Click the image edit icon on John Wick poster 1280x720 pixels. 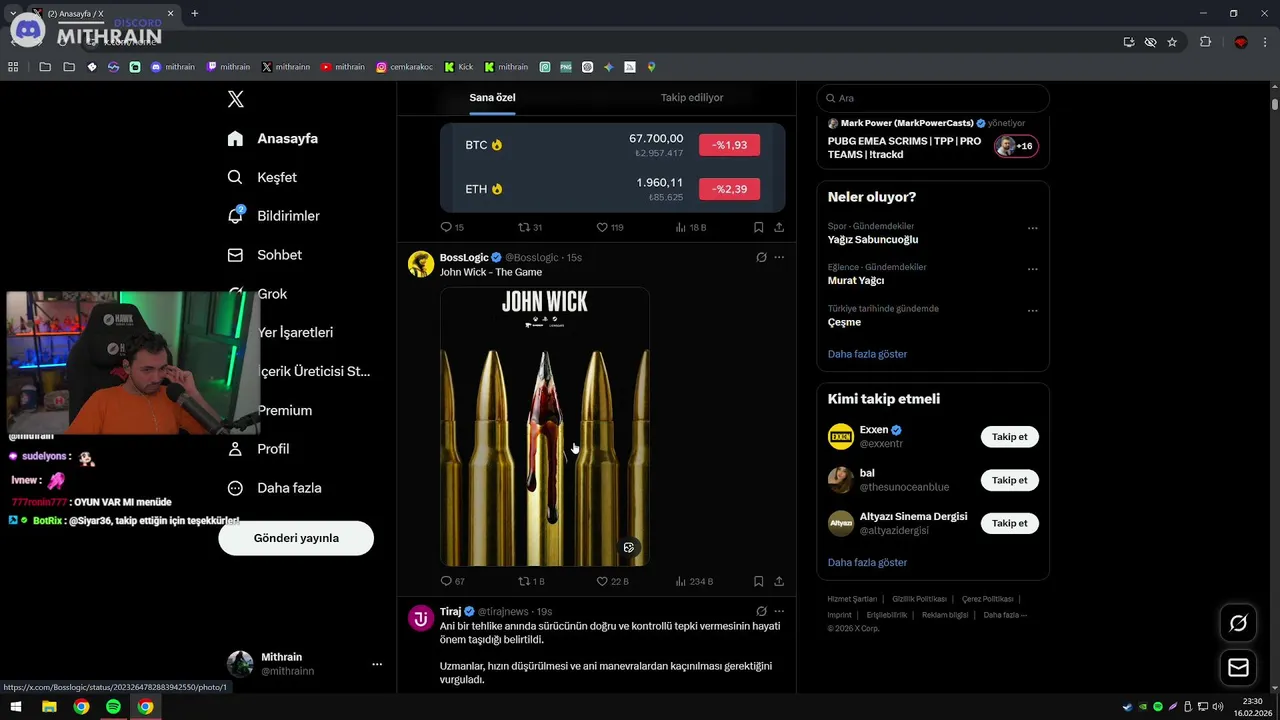pyautogui.click(x=629, y=547)
